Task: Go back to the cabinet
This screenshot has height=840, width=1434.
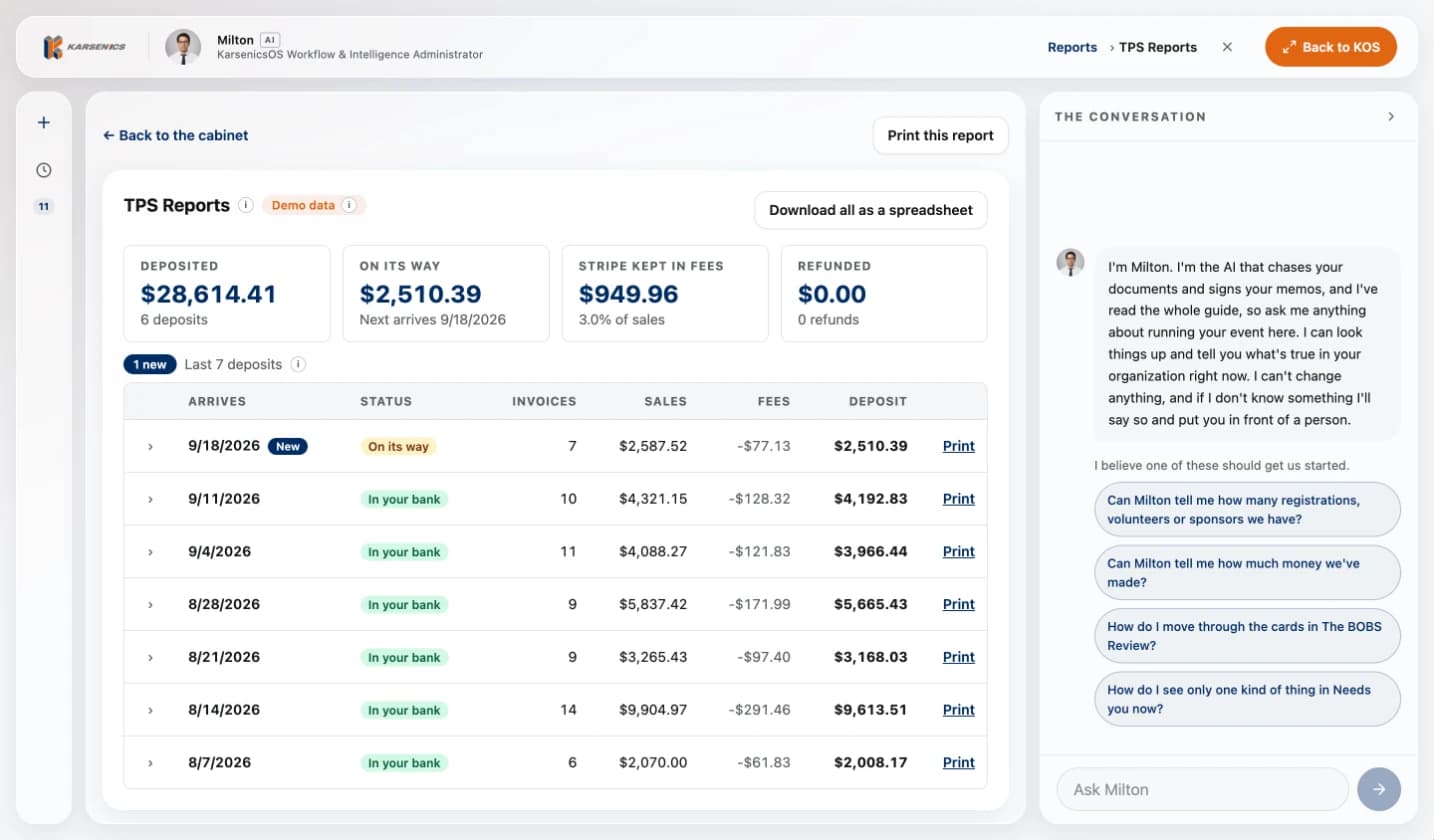Action: coord(175,135)
